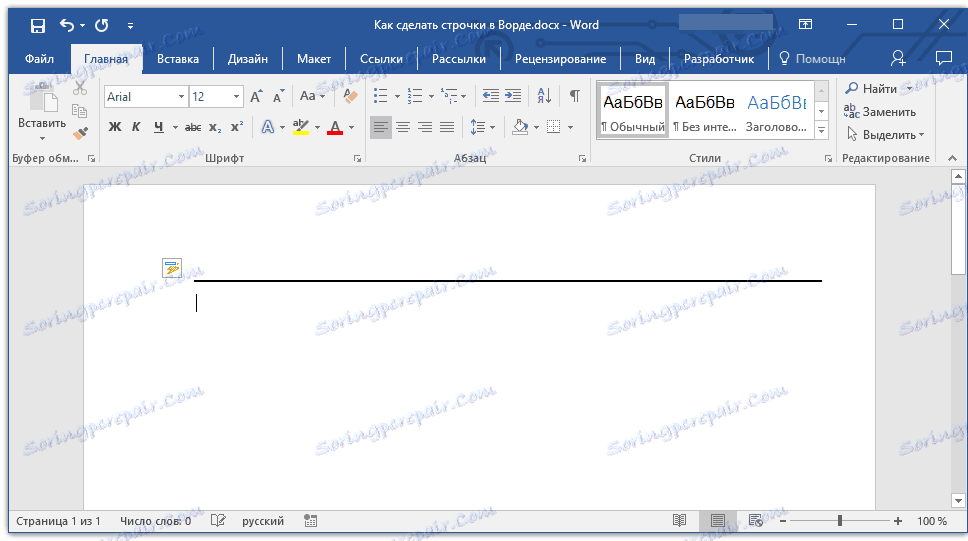
Task: Open proofing check icon in status bar
Action: click(x=218, y=521)
